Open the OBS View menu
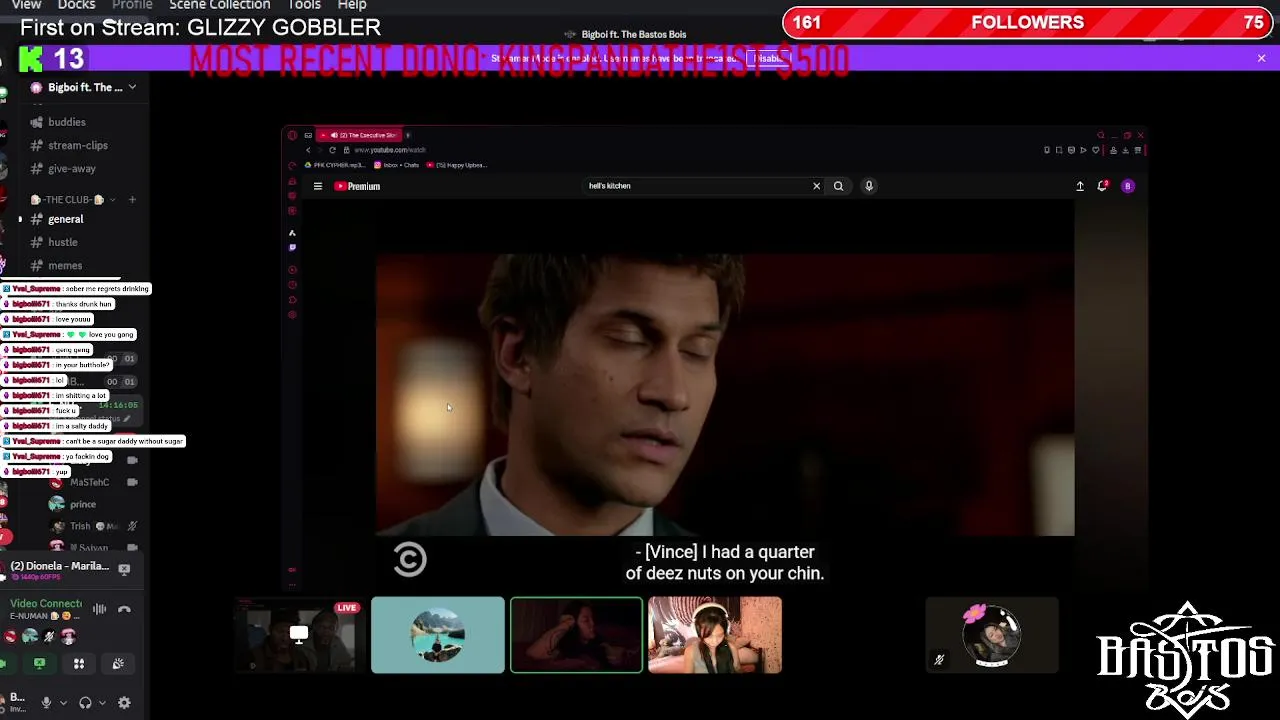Viewport: 1280px width, 720px height. pyautogui.click(x=26, y=5)
